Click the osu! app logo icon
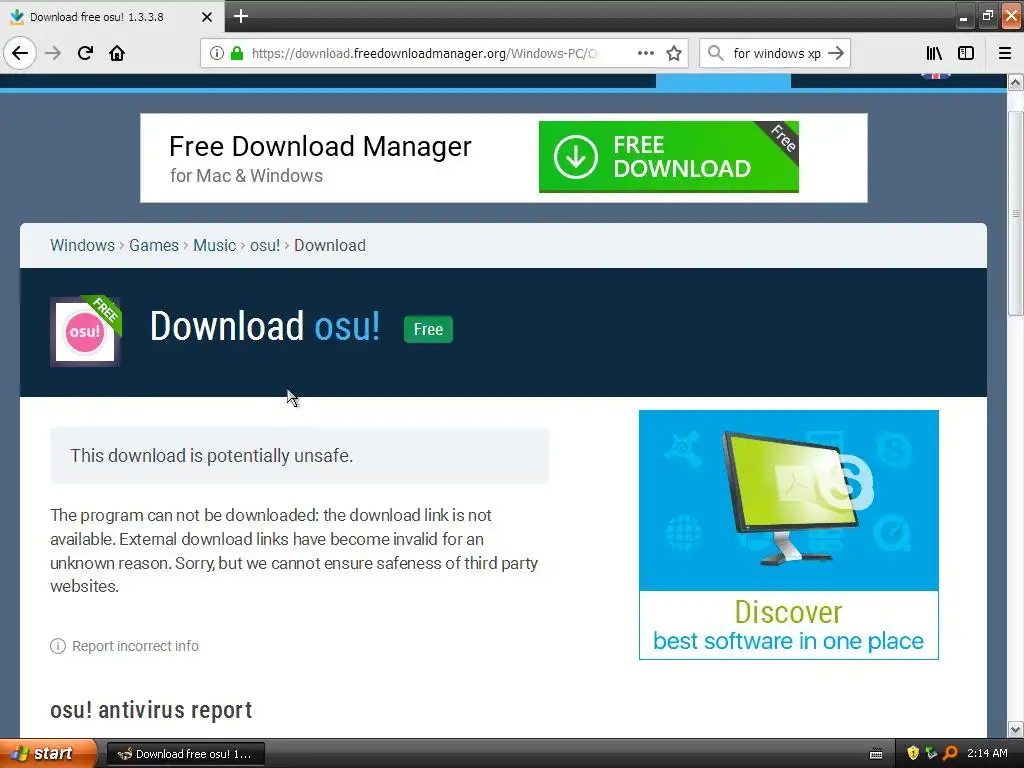 tap(85, 332)
